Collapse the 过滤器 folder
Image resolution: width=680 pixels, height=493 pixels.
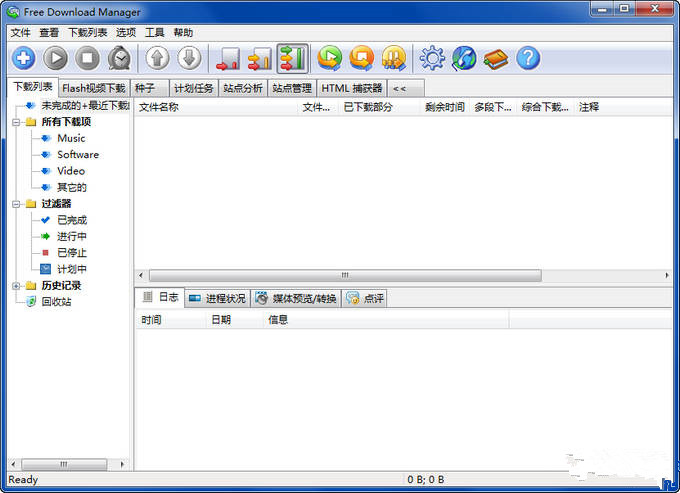click(x=16, y=204)
